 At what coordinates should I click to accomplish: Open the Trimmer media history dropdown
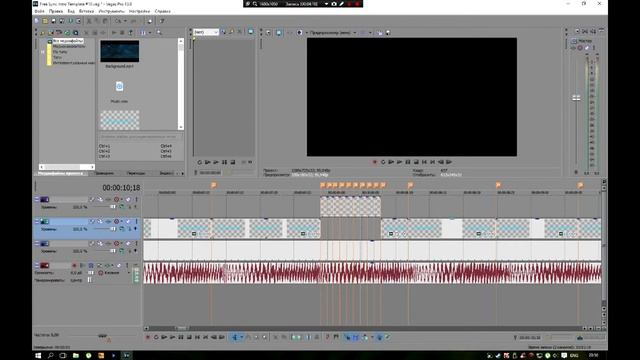217,32
